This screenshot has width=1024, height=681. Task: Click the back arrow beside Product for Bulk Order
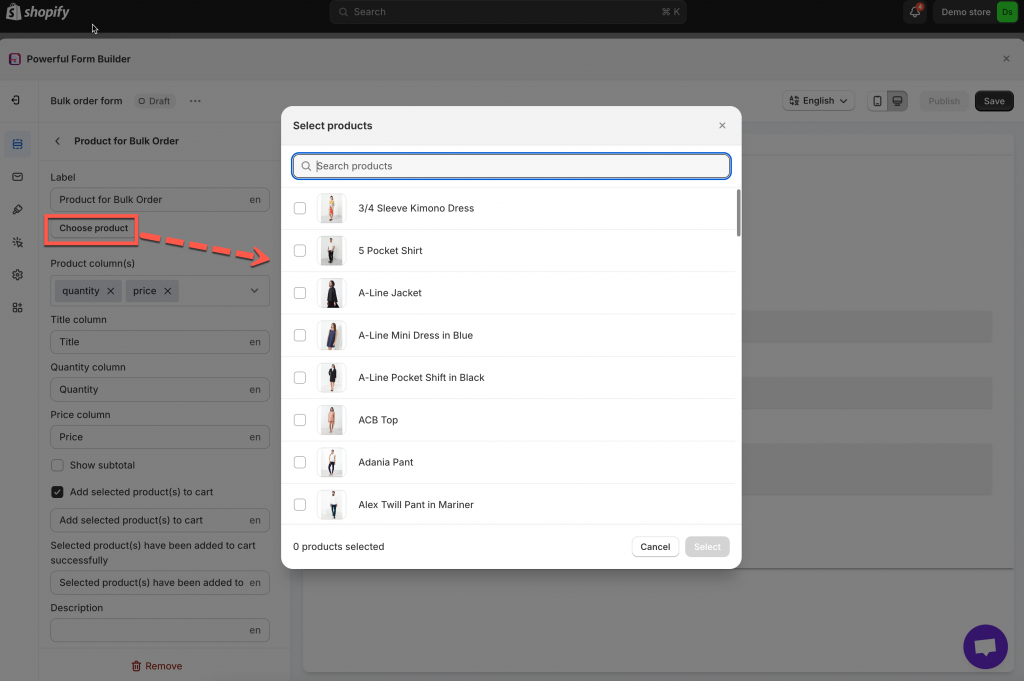pos(58,141)
